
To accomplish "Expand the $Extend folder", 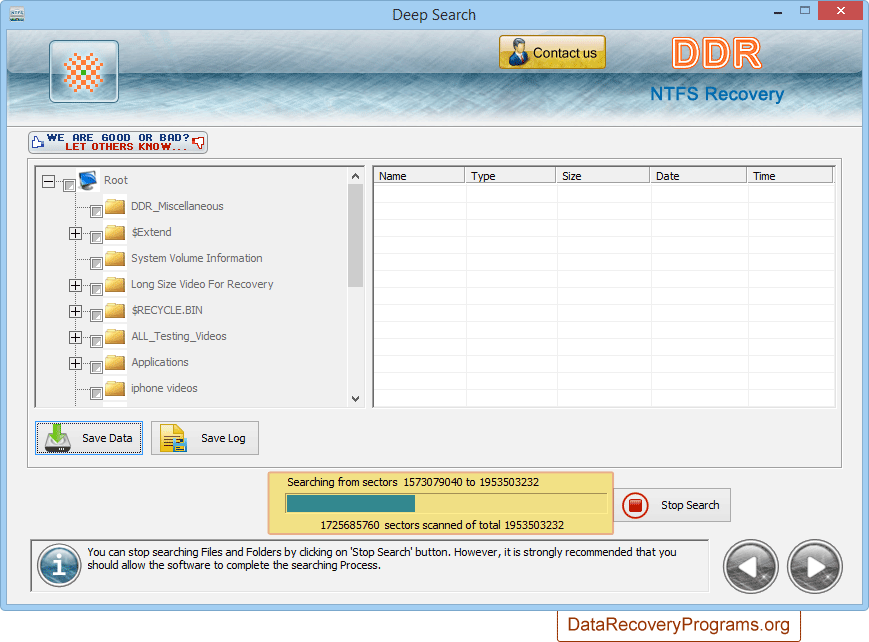I will click(x=75, y=233).
